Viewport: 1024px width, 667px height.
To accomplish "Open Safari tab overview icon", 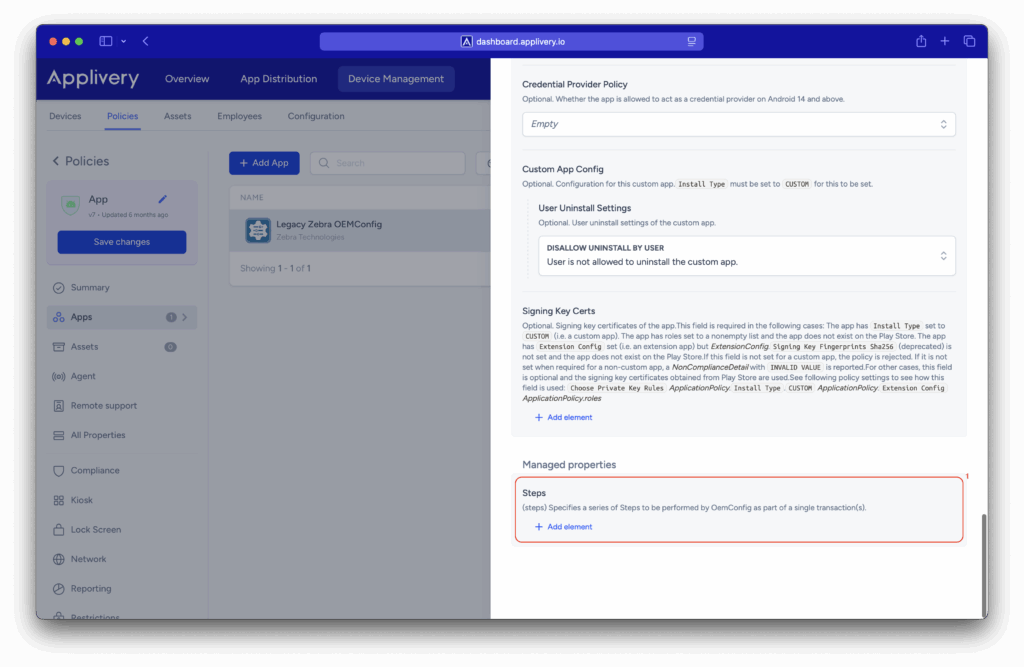I will 969,41.
